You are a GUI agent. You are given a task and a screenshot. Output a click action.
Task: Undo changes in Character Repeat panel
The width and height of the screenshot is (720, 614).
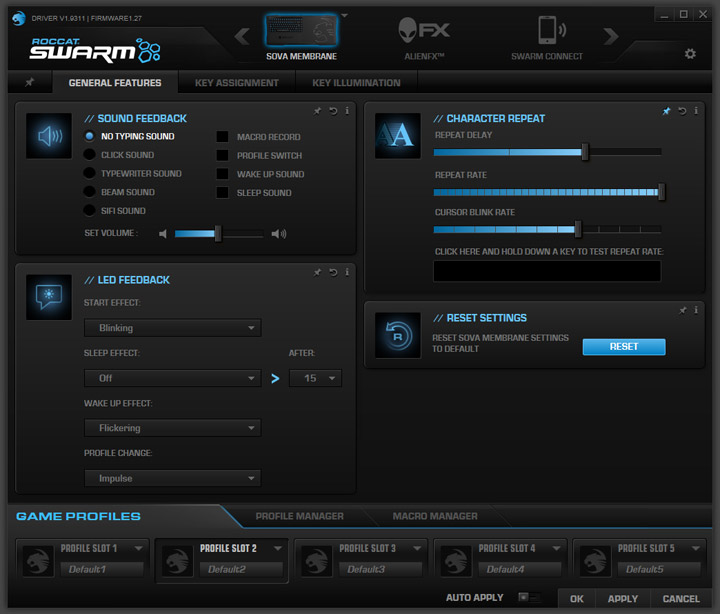pos(682,111)
